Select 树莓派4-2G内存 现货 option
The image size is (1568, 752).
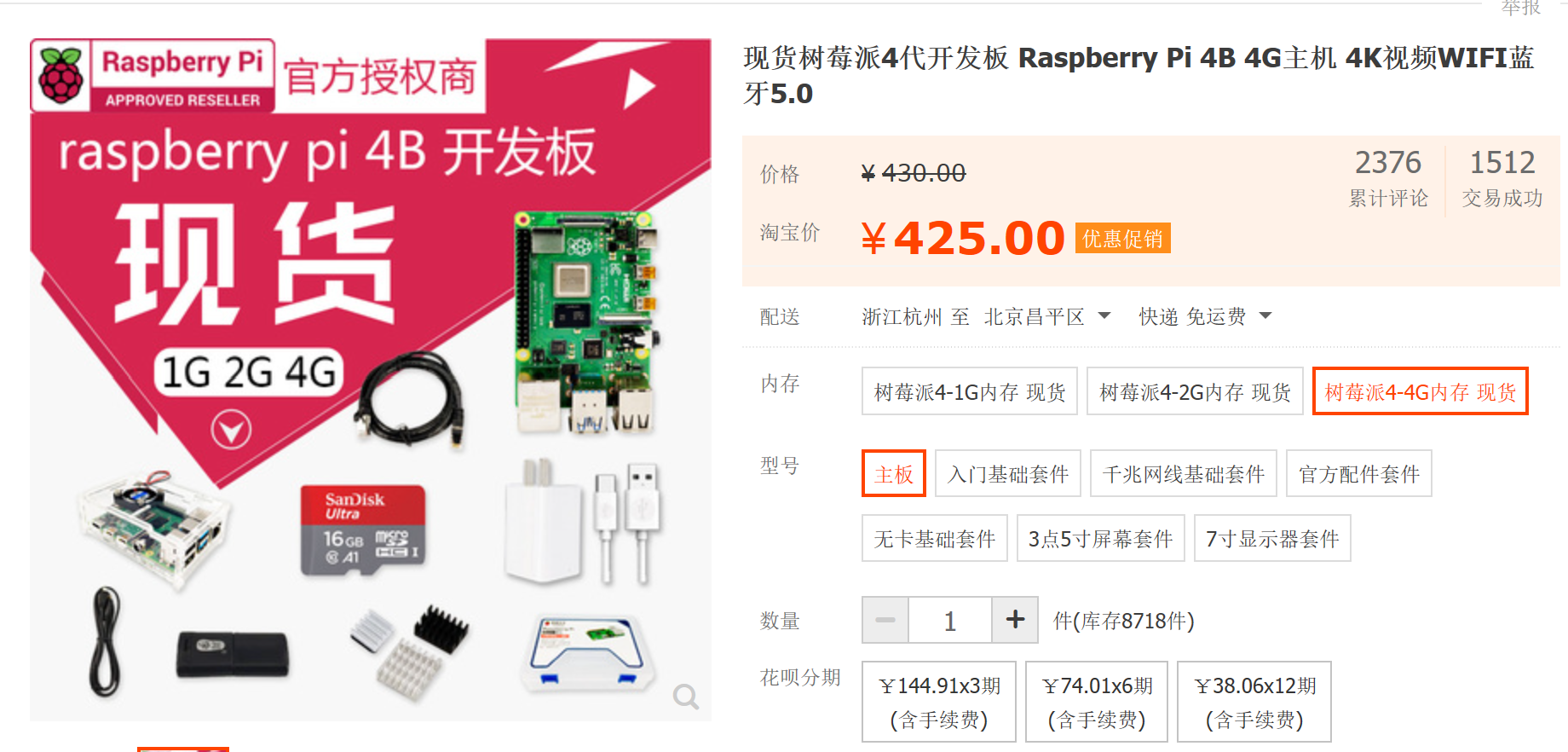coord(1195,391)
